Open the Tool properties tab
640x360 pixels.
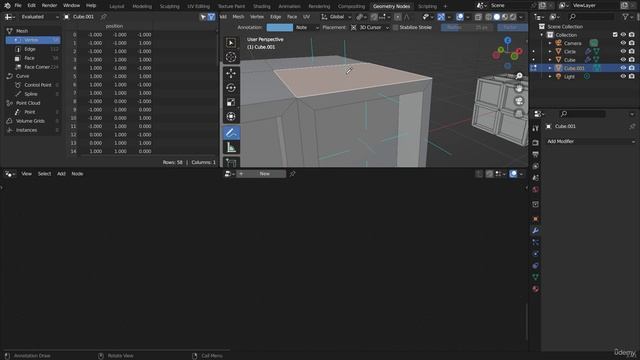(x=536, y=129)
